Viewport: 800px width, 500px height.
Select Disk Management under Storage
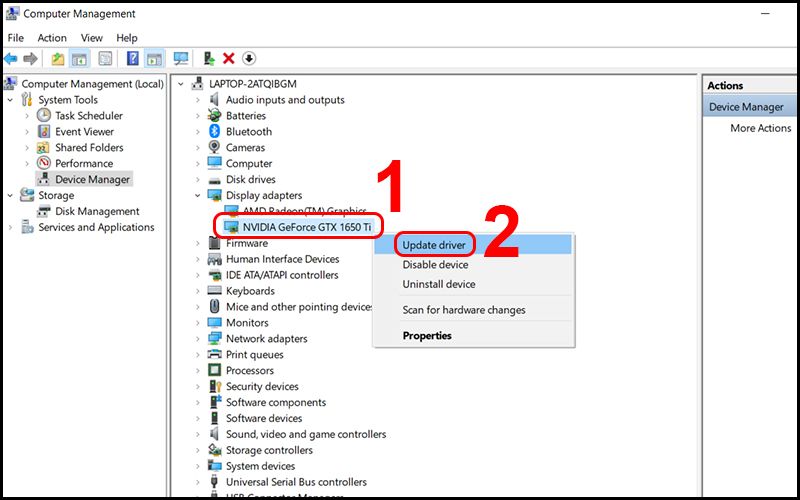coord(97,212)
